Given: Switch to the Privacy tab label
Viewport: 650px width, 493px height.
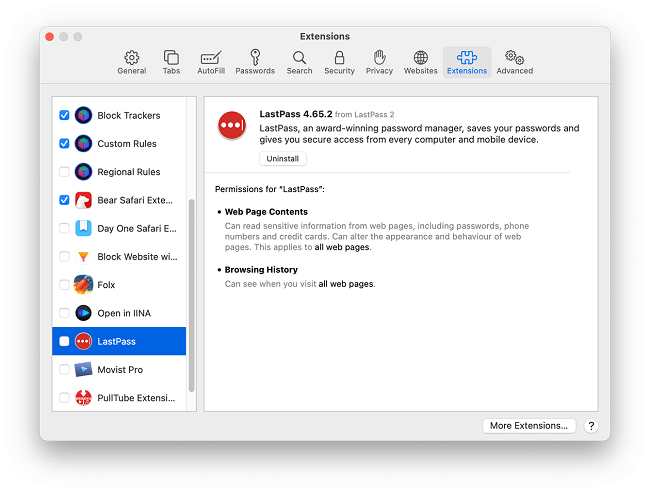Looking at the screenshot, I should pos(379,71).
